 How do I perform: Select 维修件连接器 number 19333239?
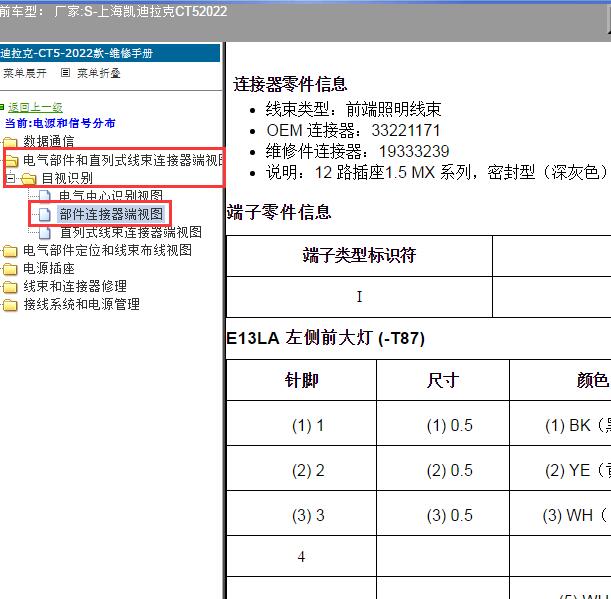click(414, 152)
